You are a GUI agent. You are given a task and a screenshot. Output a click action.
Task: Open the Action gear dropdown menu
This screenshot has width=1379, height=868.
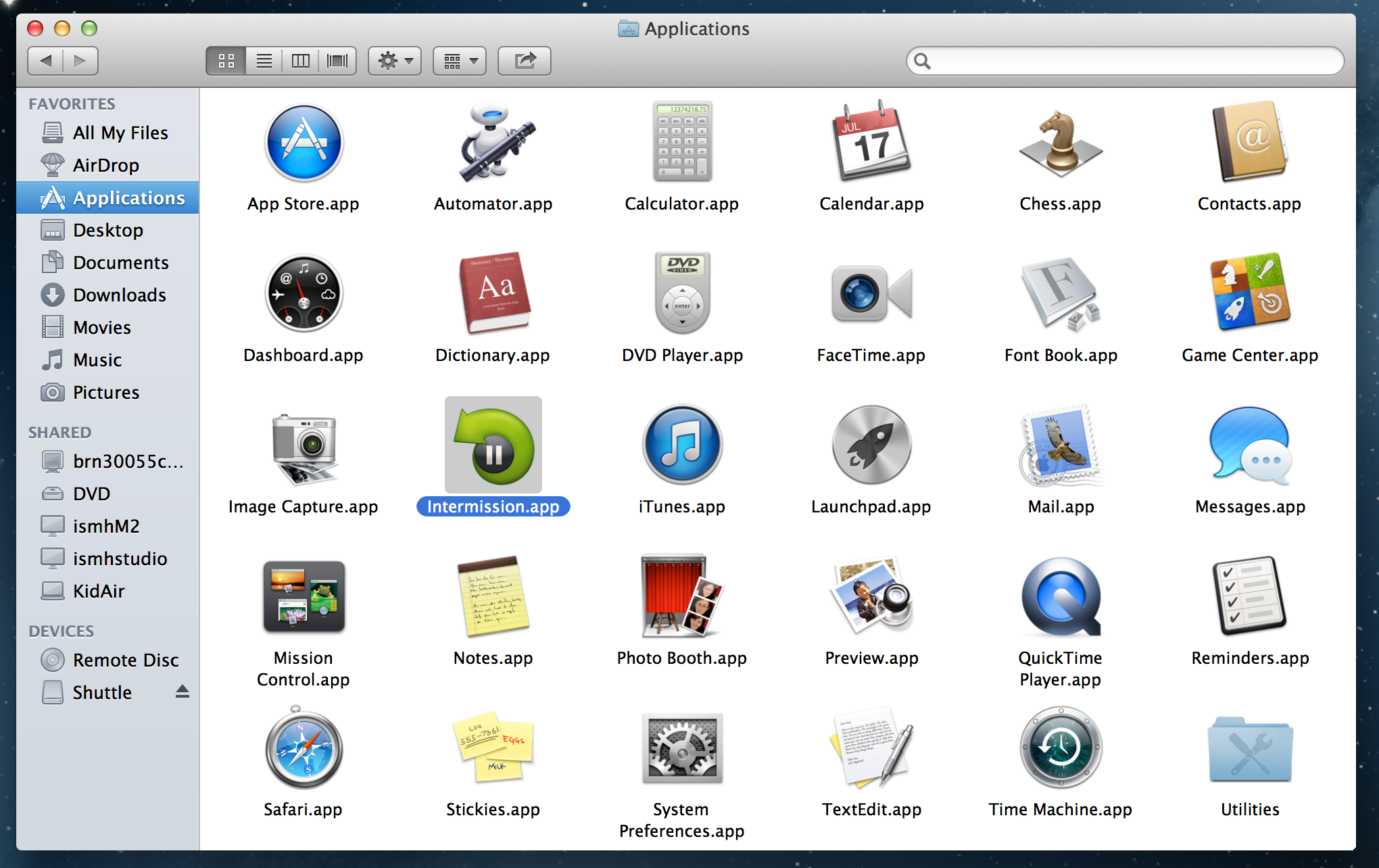[395, 61]
